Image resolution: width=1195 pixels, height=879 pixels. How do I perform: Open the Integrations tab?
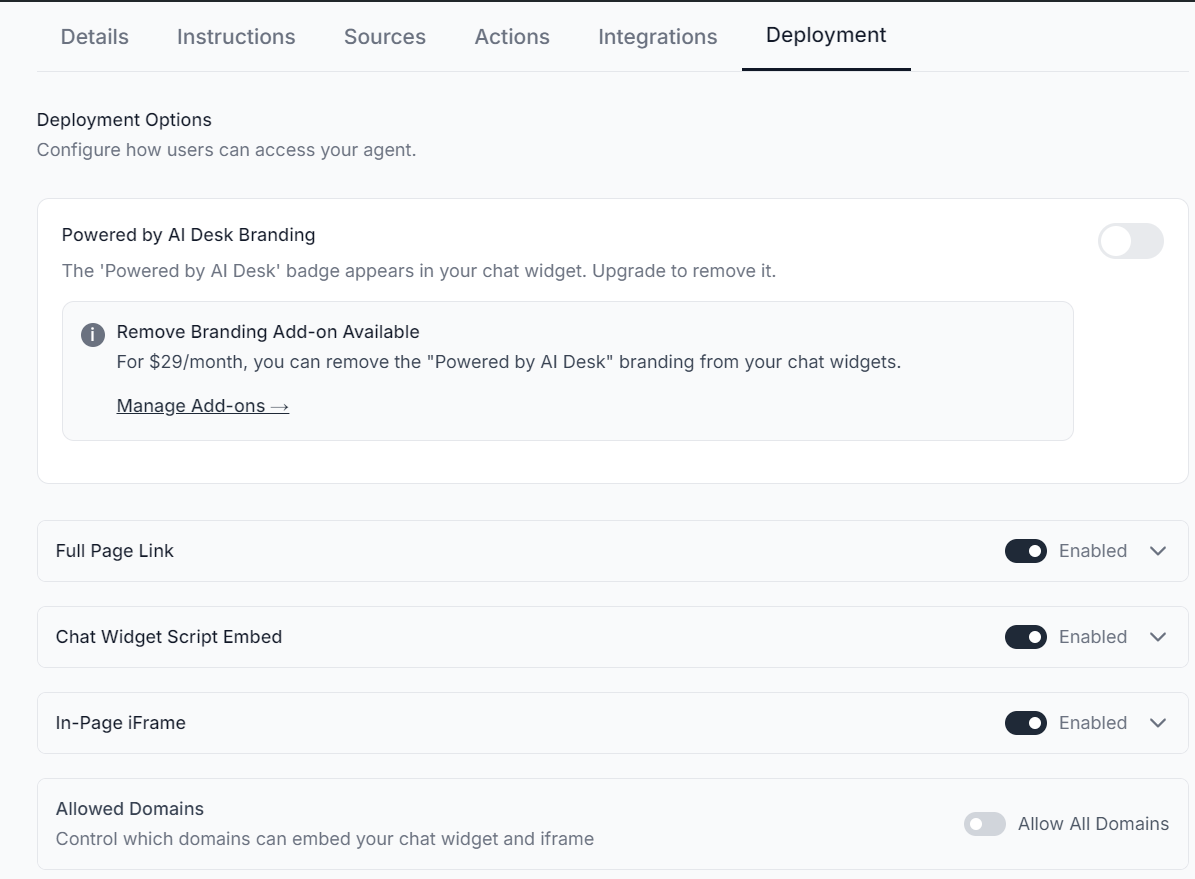pos(657,36)
